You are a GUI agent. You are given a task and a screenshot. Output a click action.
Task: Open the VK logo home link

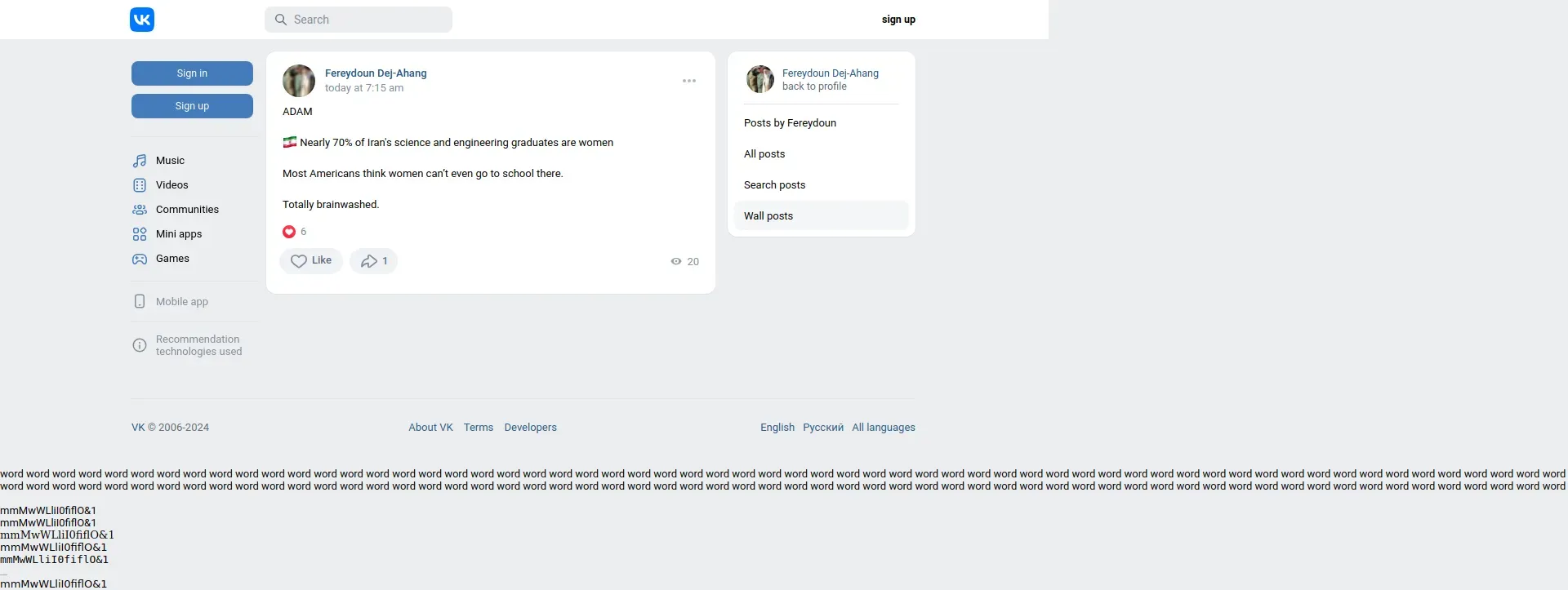point(142,20)
